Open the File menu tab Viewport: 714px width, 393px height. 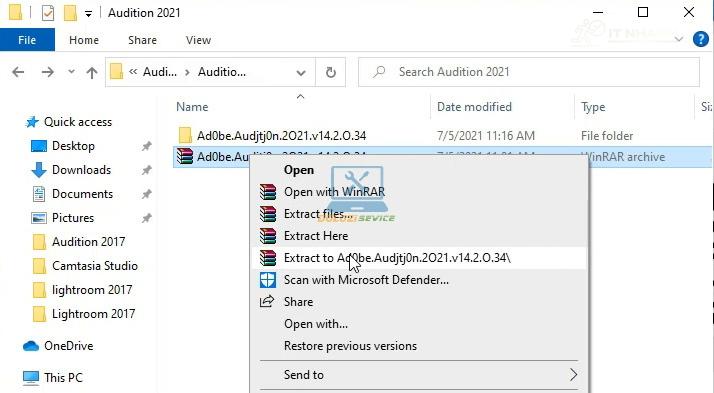tap(27, 40)
